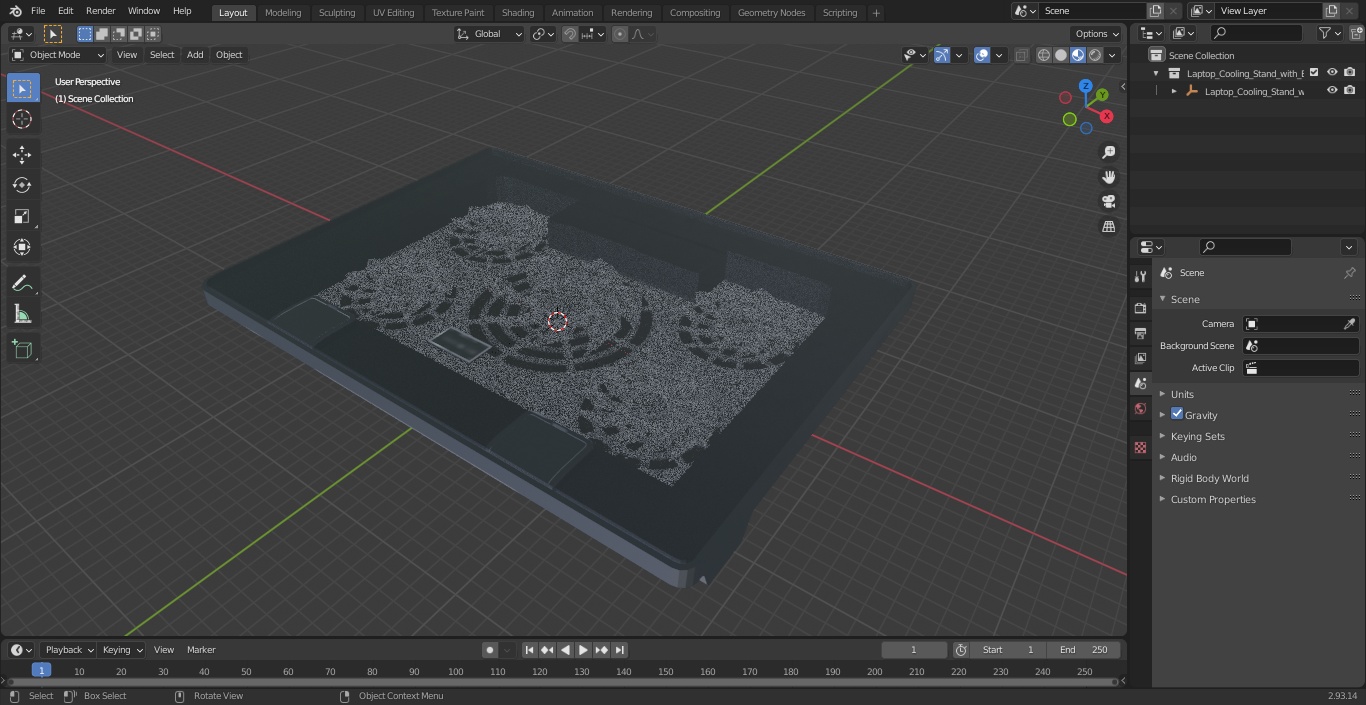Activate the Annotate pencil tool
The width and height of the screenshot is (1366, 705).
coord(22,284)
